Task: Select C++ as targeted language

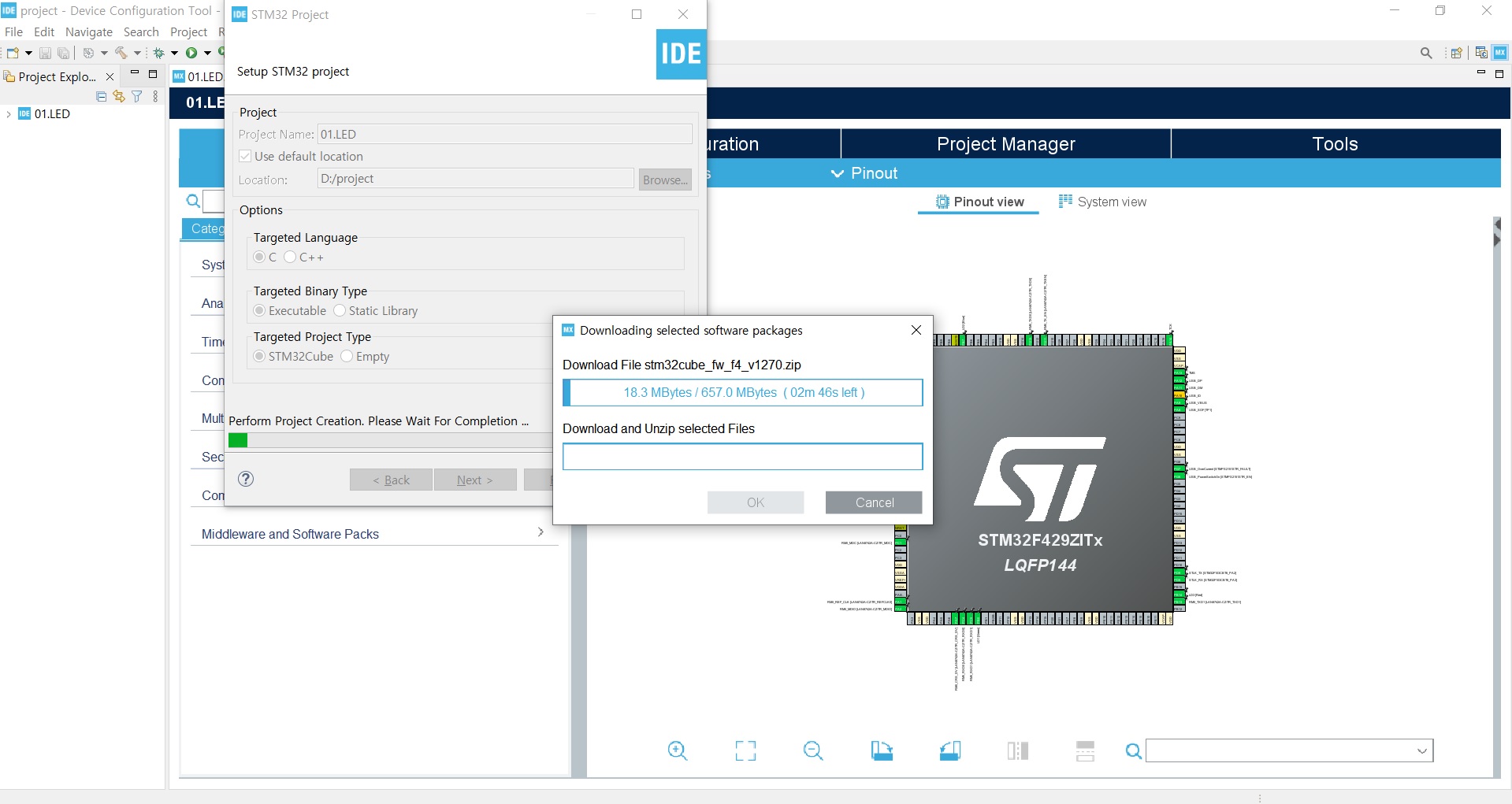Action: tap(290, 257)
